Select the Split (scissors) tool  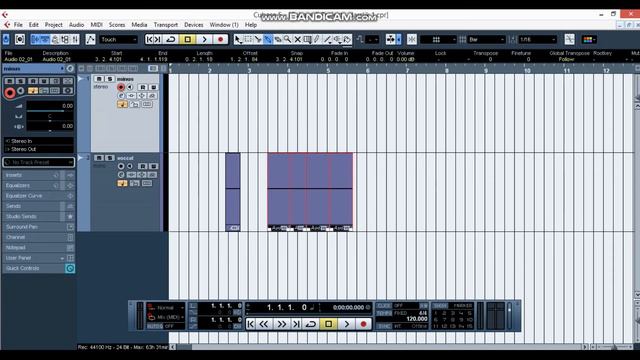(258, 40)
